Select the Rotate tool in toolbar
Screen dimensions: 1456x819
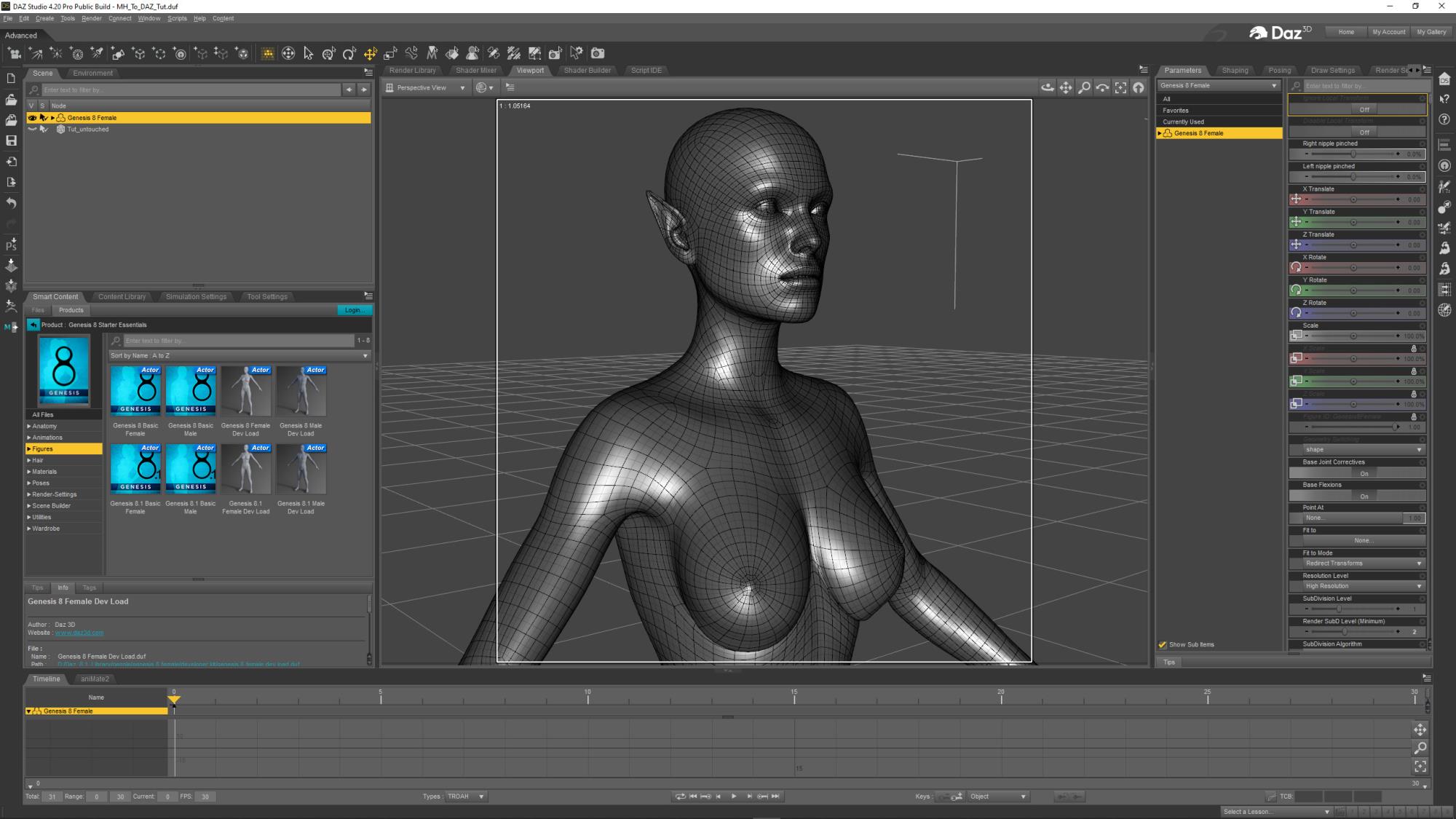coord(349,53)
